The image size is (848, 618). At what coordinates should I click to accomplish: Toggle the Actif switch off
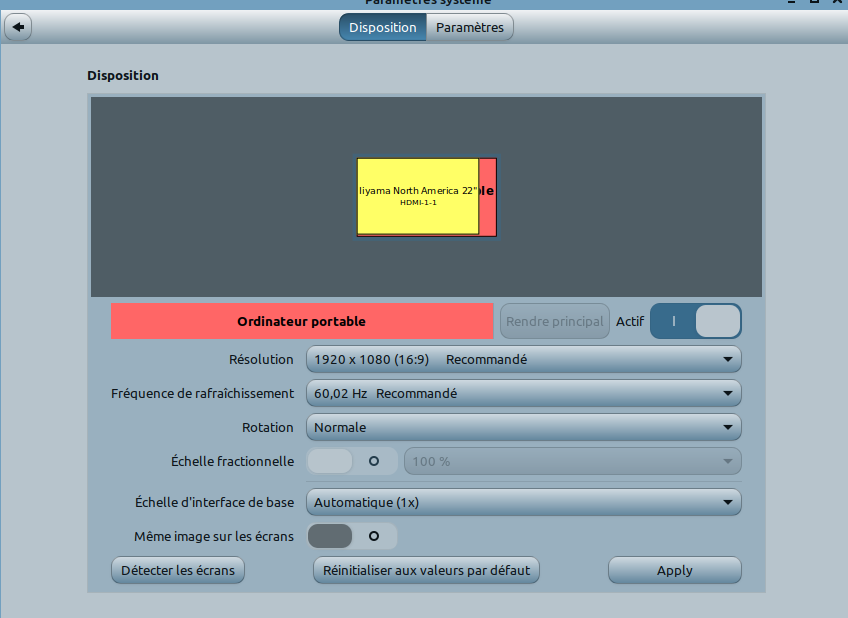696,321
